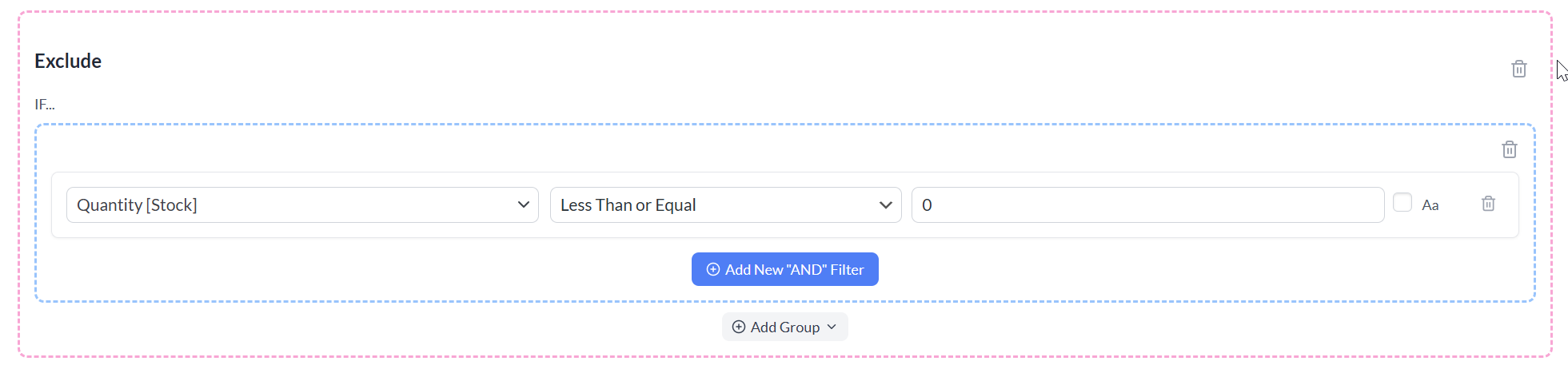Click the arrow on the Less Than or Equal selector
Screen dimensions: 1568x377
click(x=886, y=204)
